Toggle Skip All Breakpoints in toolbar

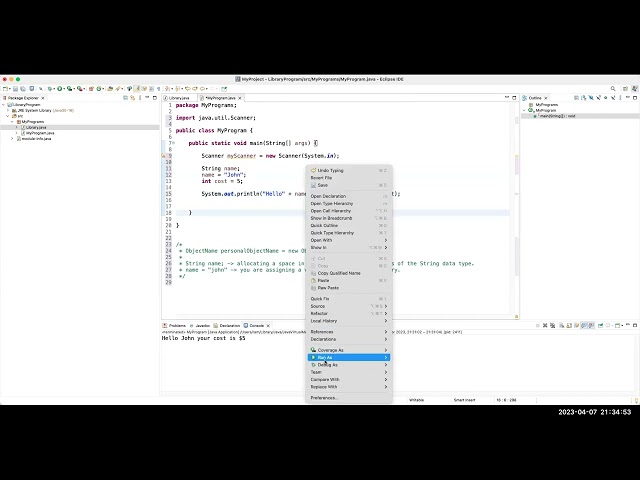(41, 89)
